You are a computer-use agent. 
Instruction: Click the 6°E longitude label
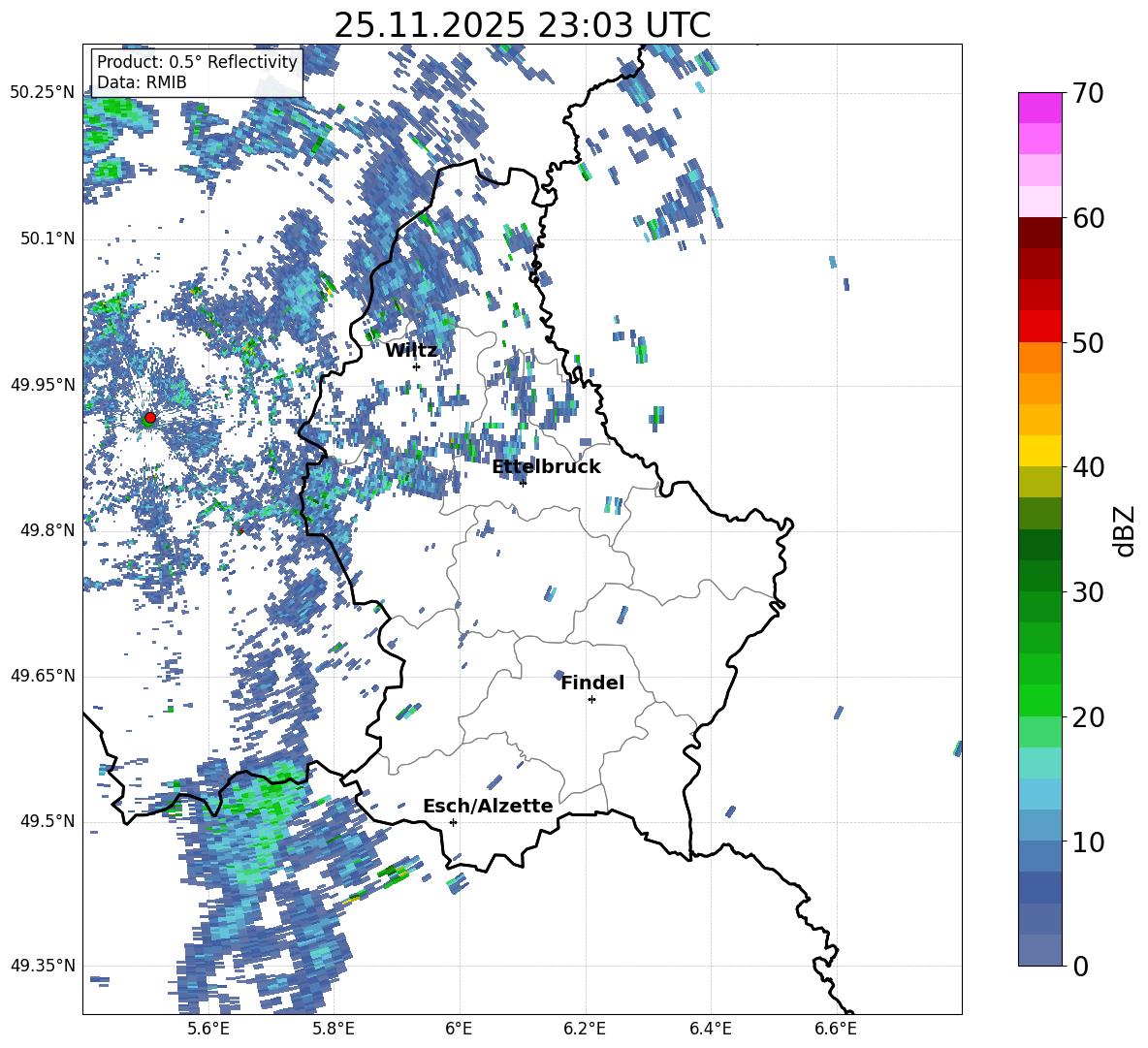pos(459,1030)
